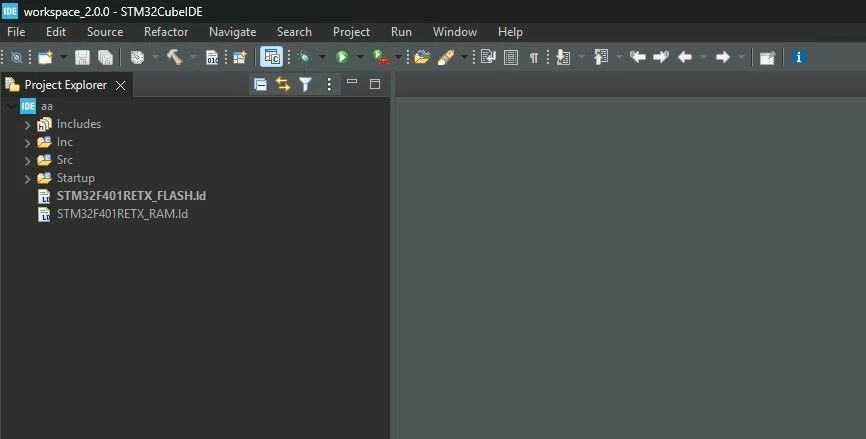Open the Refactor menu
This screenshot has width=866, height=439.
[x=166, y=32]
